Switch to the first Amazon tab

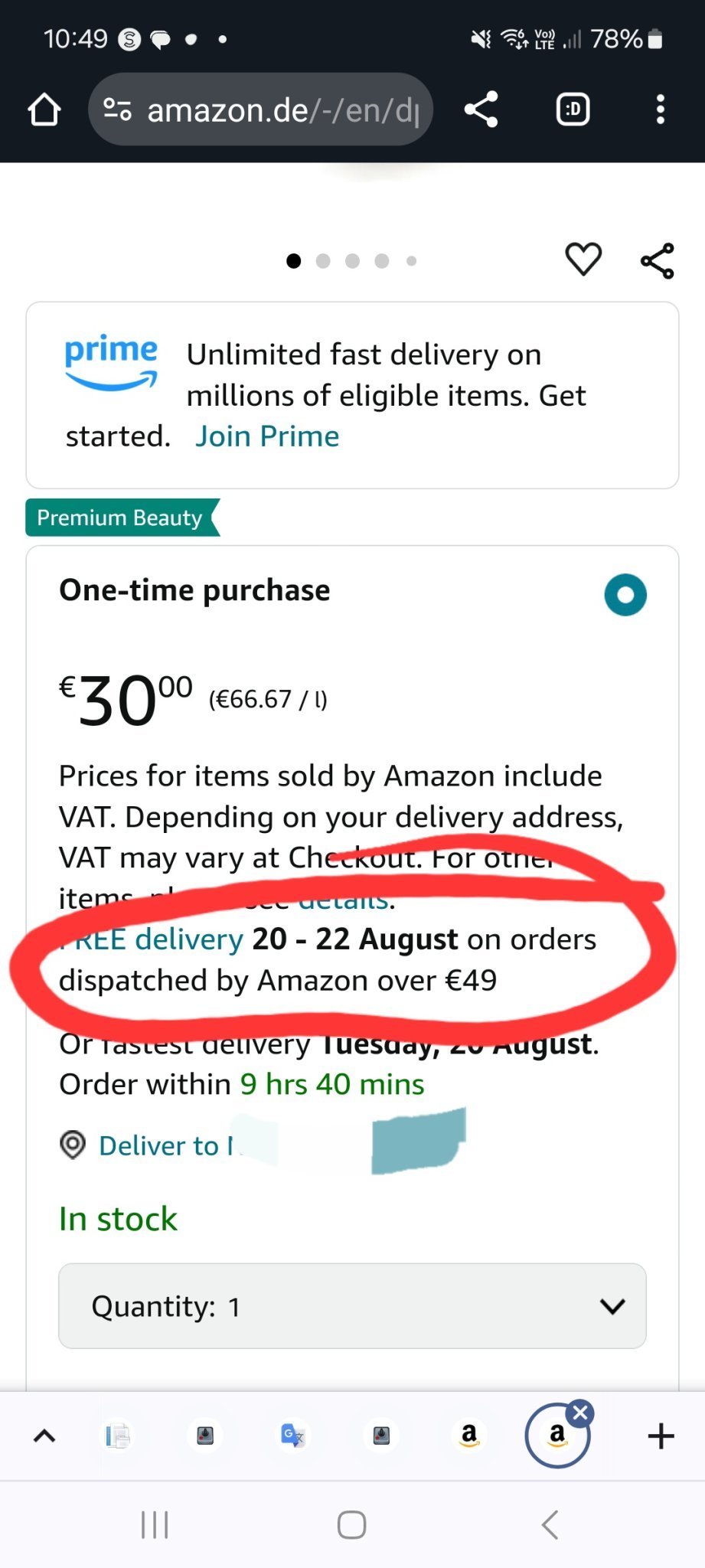tap(469, 1435)
